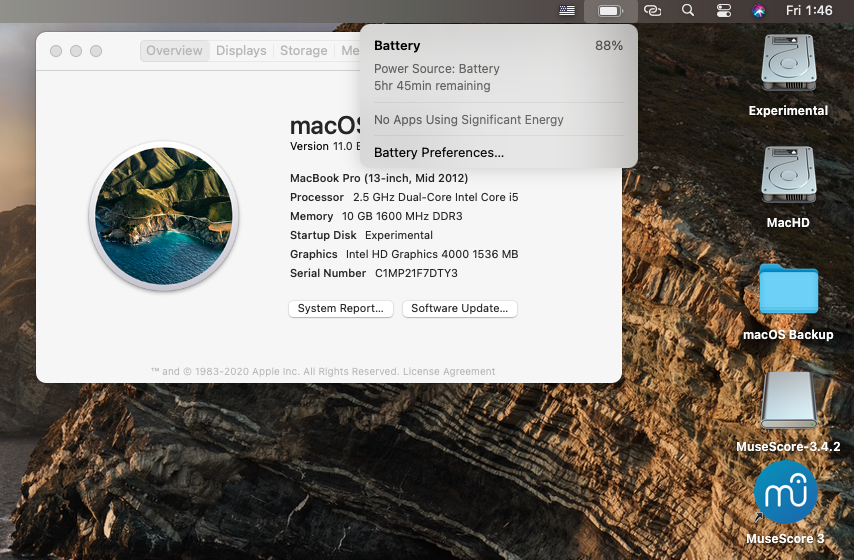Open the linked rings menu bar icon

click(652, 10)
